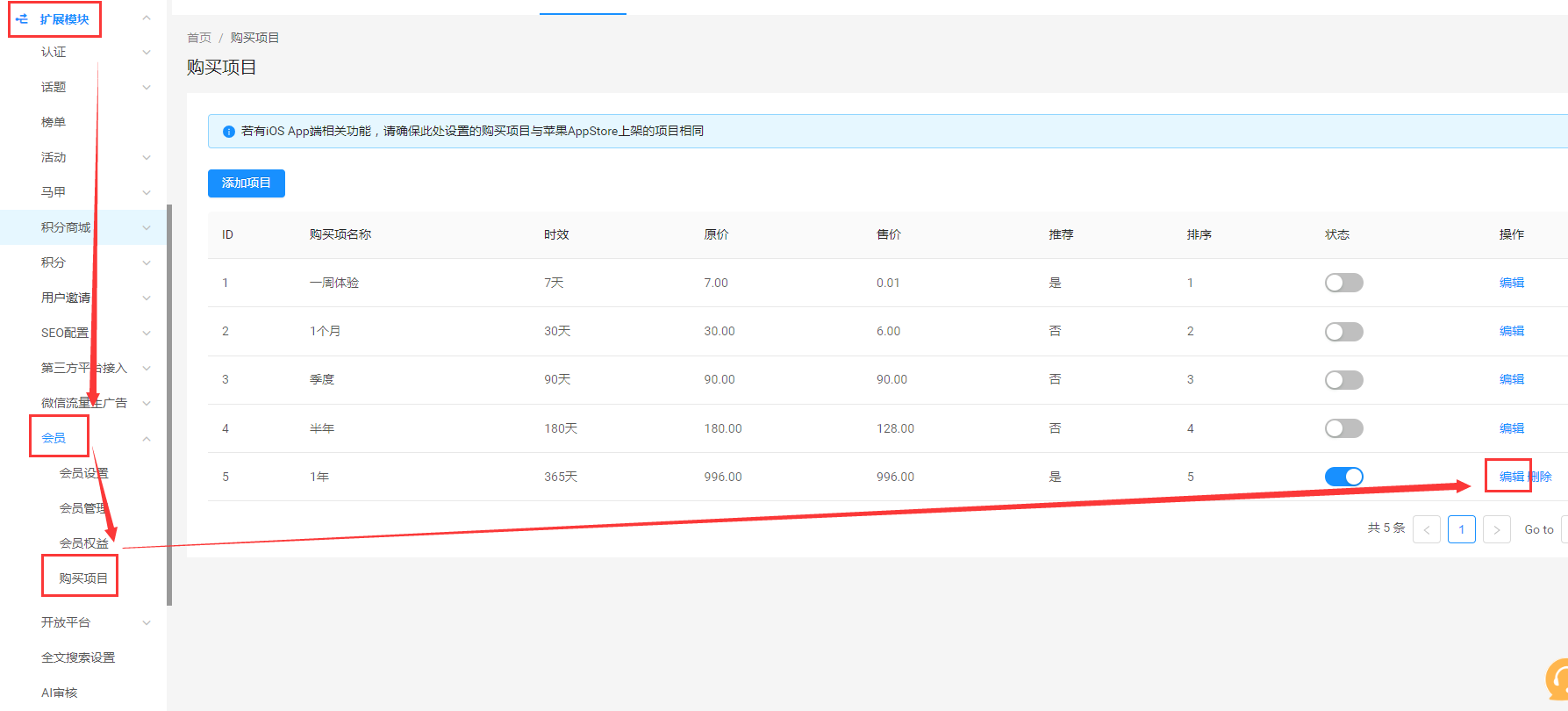The image size is (1568, 711).
Task: Expand the 积分 submenu arrow
Action: click(147, 263)
